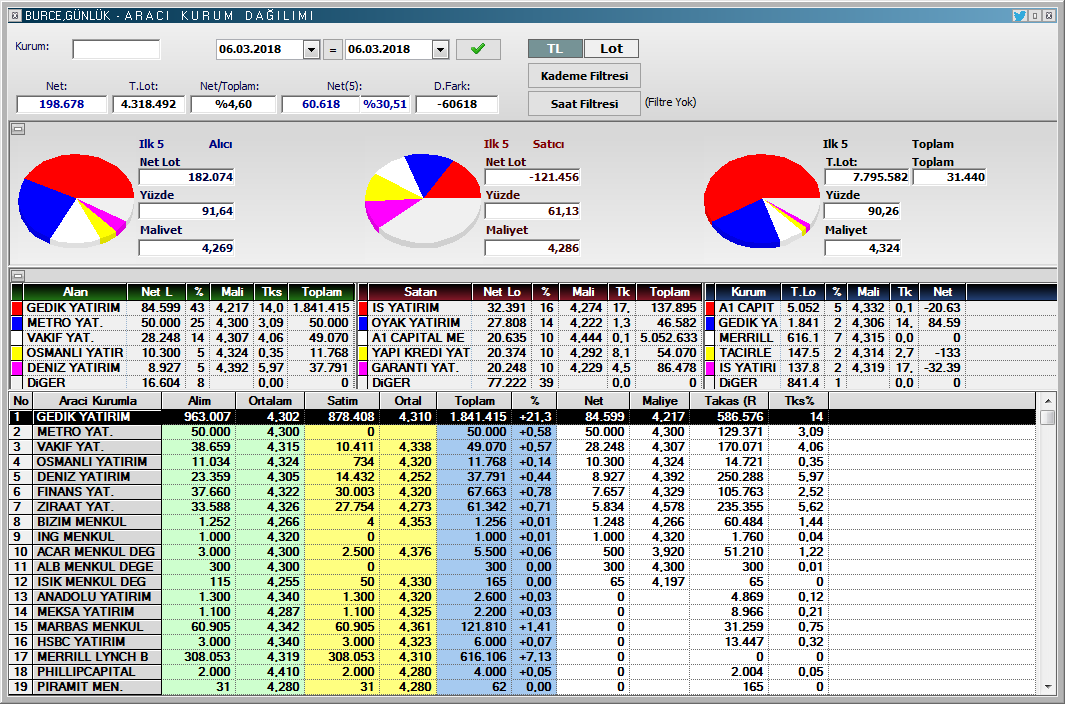Select the FINANS YAT. row
The image size is (1065, 704).
coord(521,491)
